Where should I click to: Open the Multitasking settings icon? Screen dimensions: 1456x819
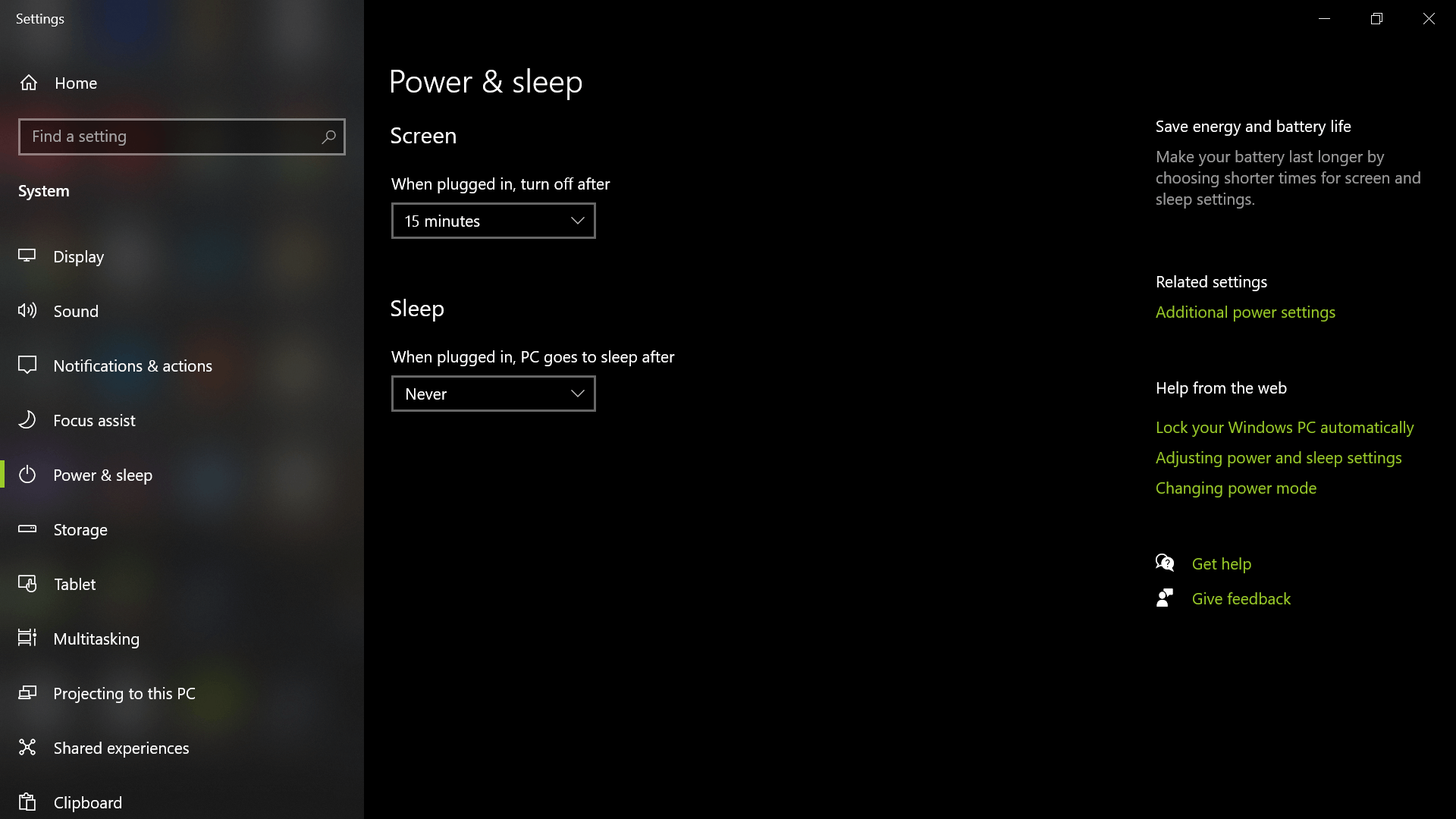(x=27, y=638)
